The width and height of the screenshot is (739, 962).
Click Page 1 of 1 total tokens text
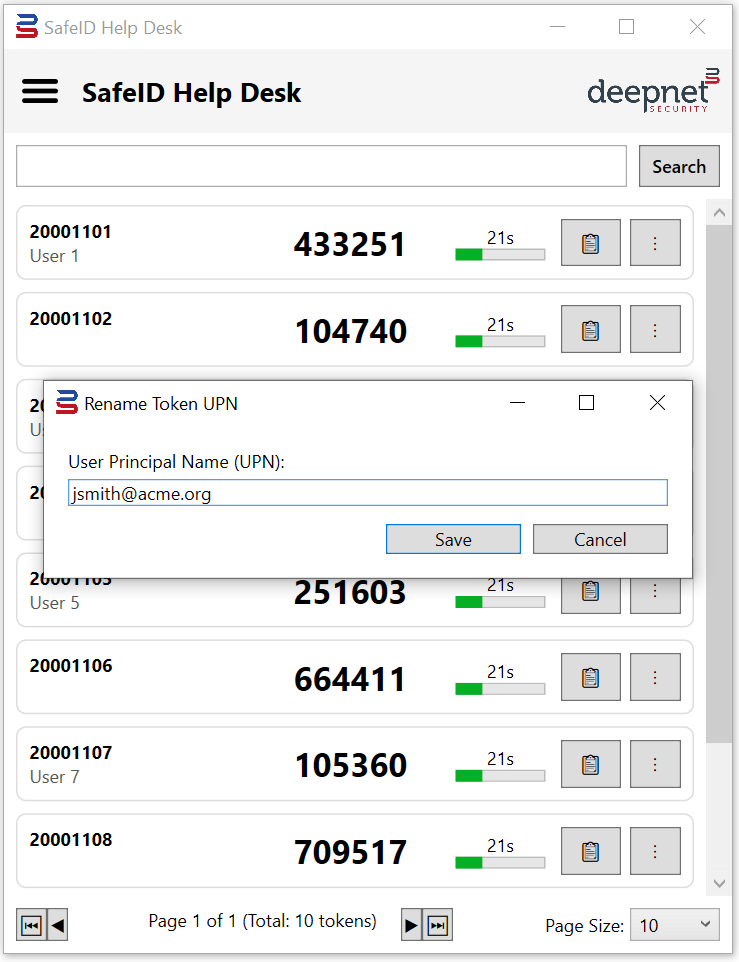pos(262,921)
